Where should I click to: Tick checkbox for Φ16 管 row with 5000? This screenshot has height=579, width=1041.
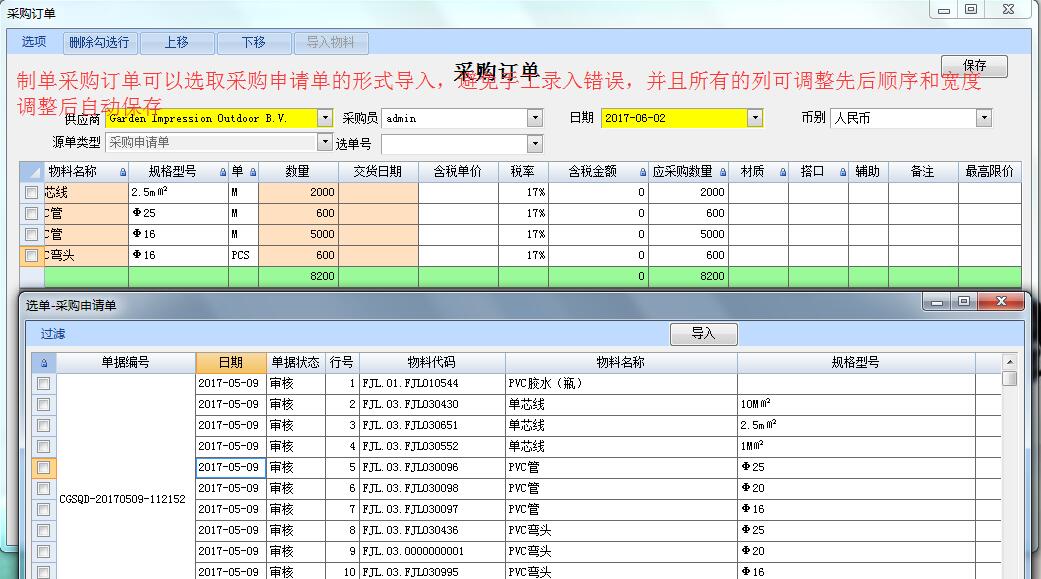(x=31, y=234)
